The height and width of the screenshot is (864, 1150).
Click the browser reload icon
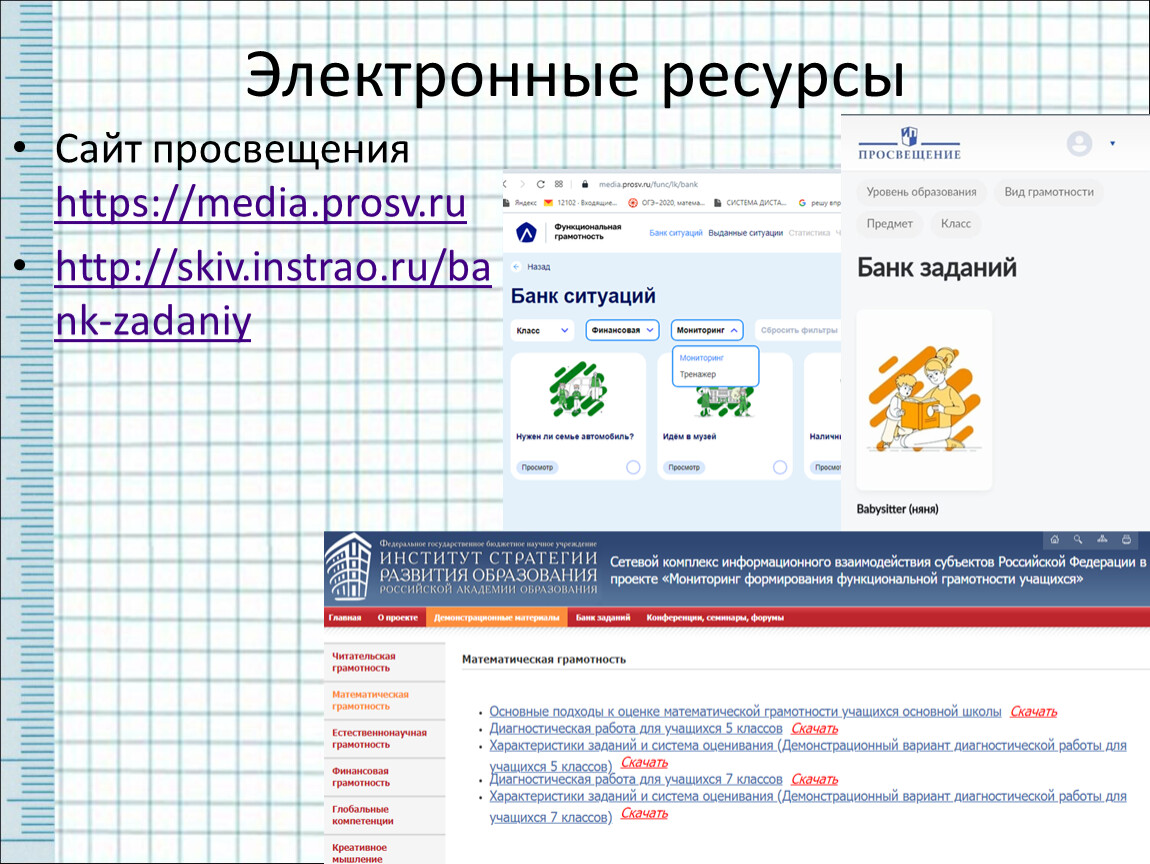click(541, 184)
